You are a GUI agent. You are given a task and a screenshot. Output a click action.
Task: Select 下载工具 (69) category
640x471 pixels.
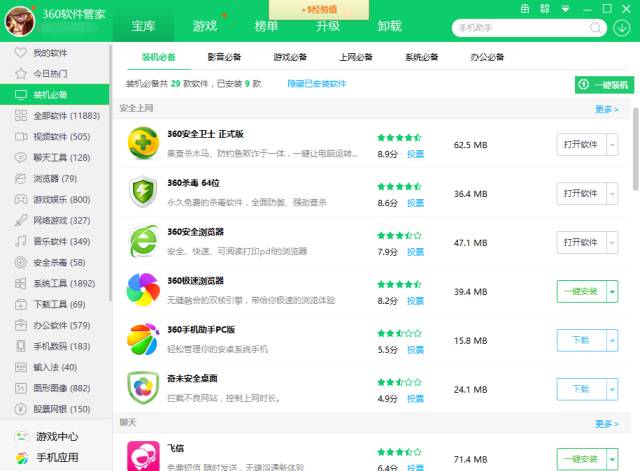pyautogui.click(x=55, y=304)
